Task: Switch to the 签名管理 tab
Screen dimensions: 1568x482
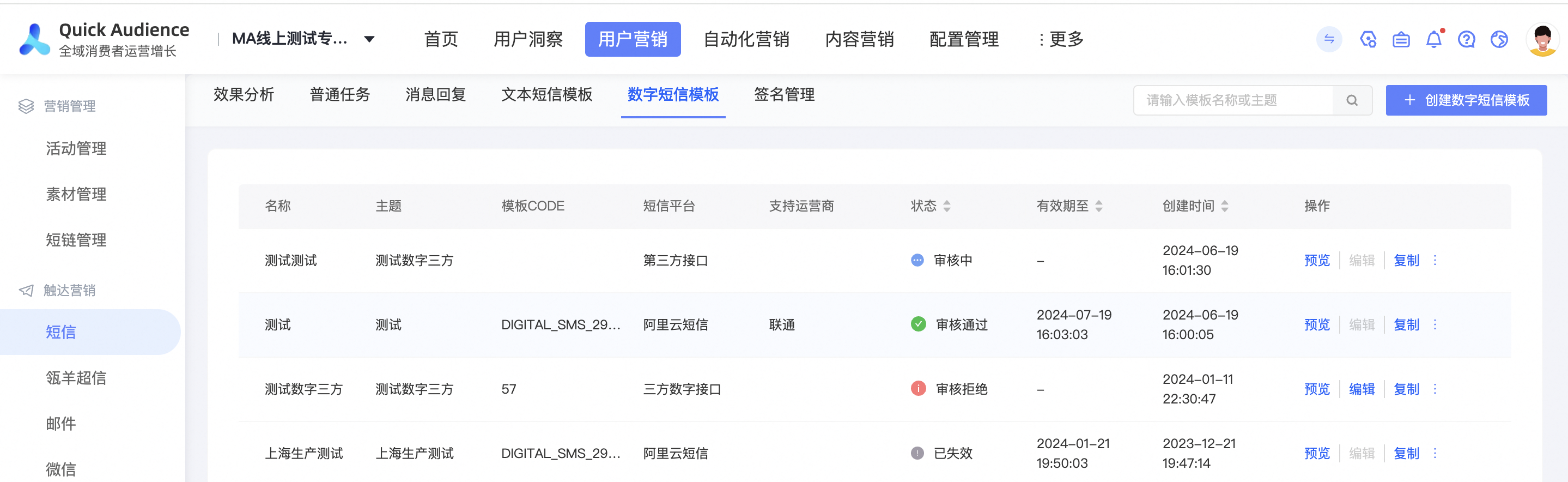Action: point(784,94)
